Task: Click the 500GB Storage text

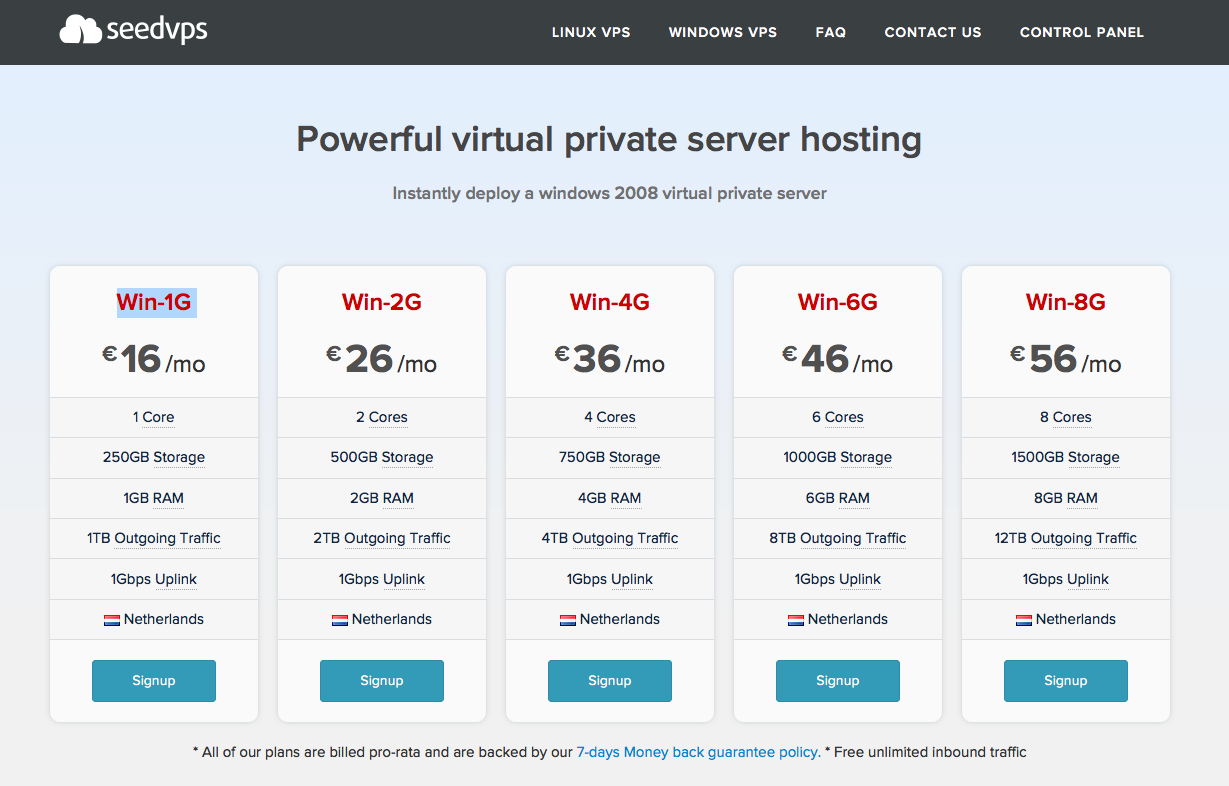Action: coord(382,458)
